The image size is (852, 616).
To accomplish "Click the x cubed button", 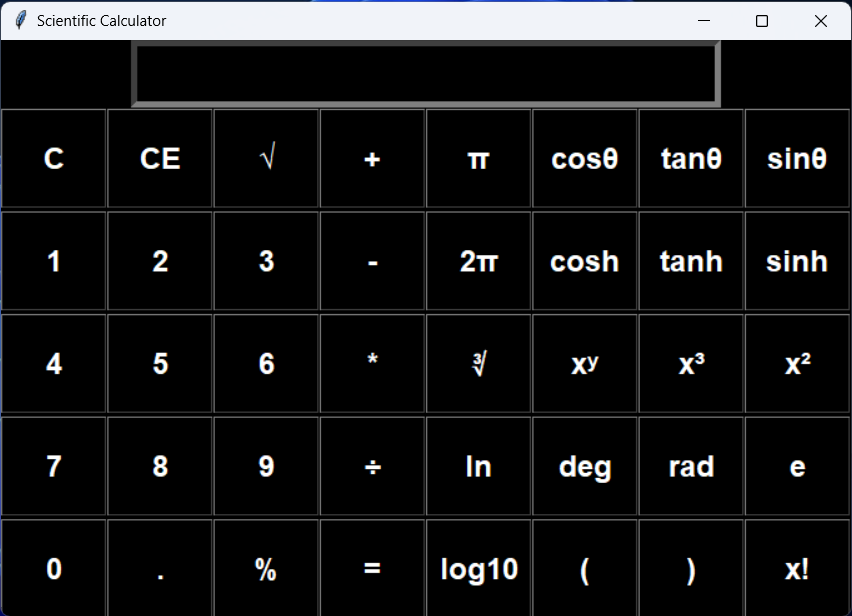I will (x=690, y=363).
